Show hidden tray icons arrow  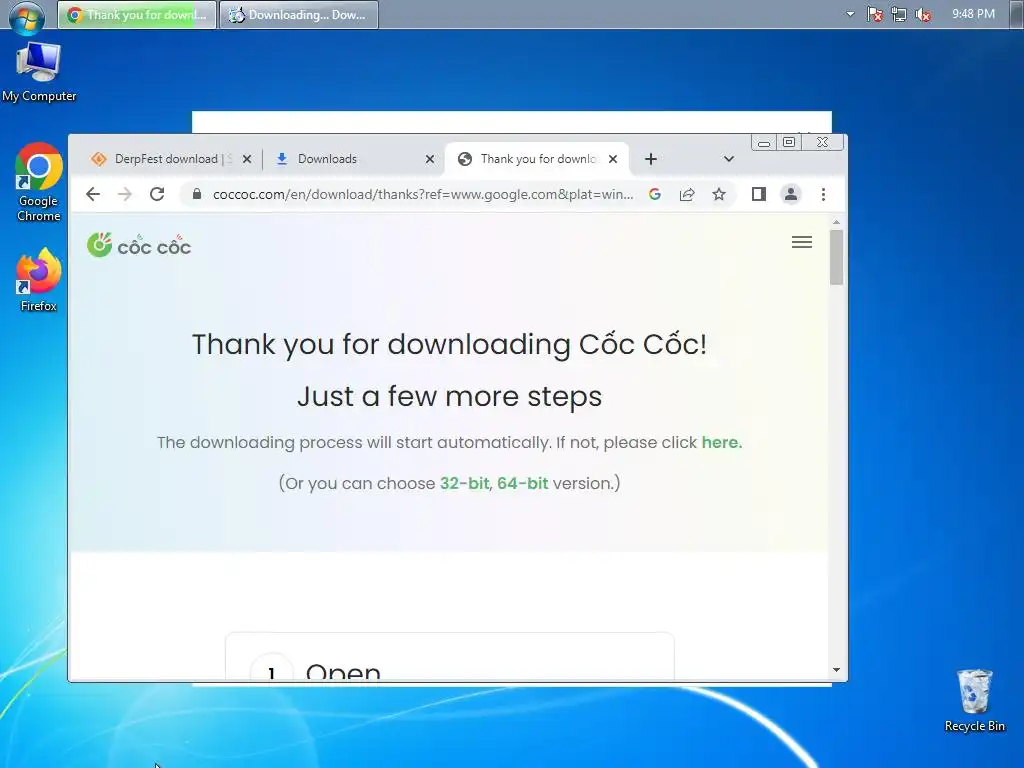(x=850, y=14)
